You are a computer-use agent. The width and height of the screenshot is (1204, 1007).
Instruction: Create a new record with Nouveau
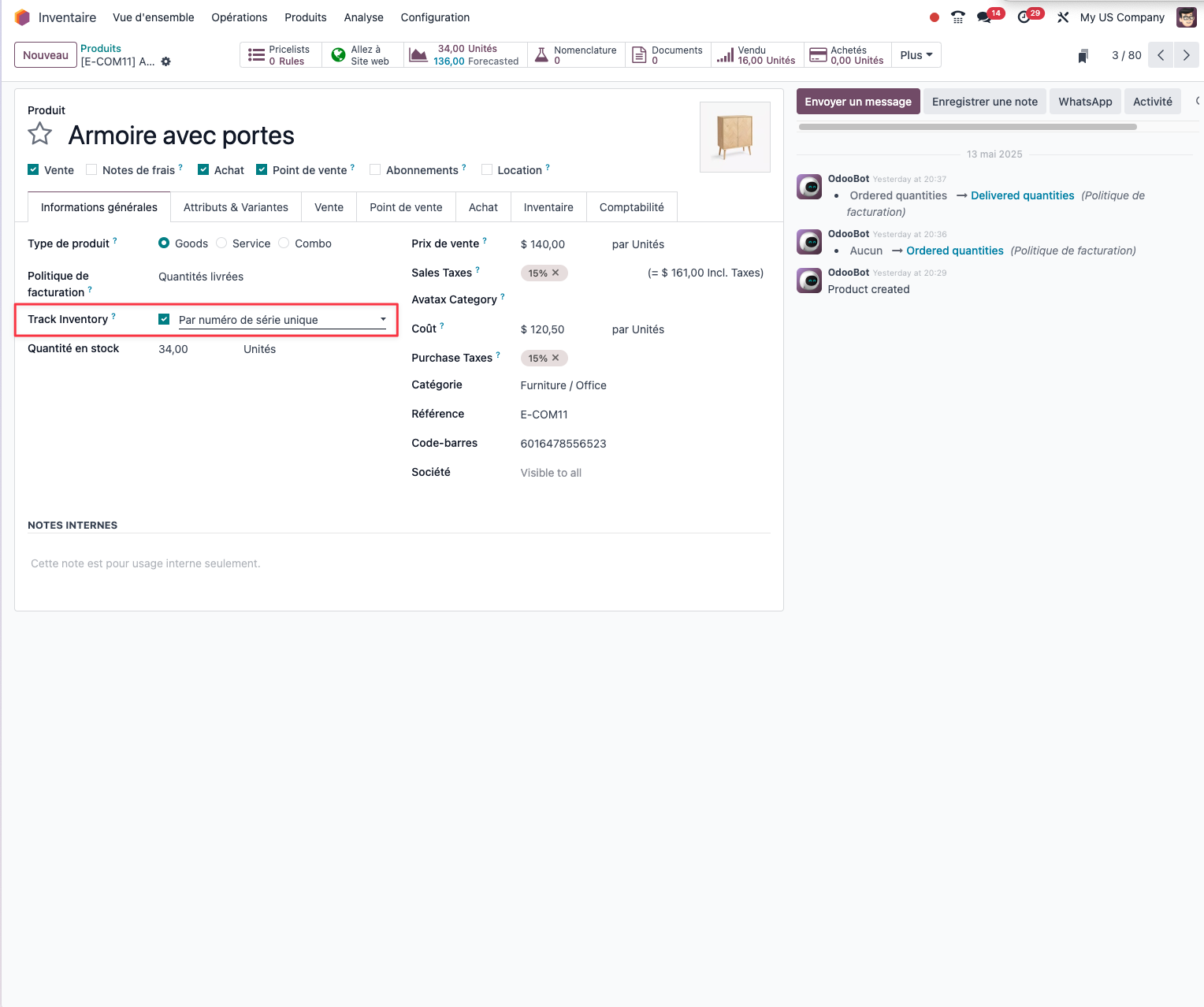[x=46, y=55]
